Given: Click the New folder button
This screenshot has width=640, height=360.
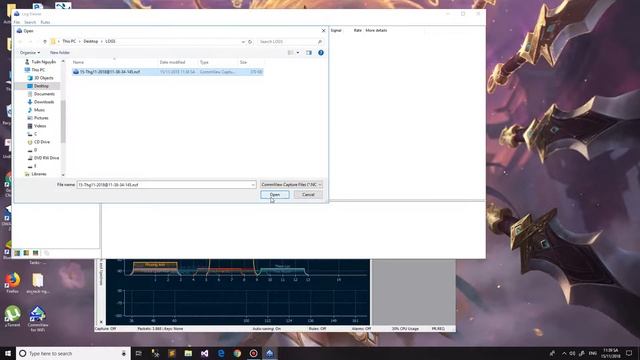Looking at the screenshot, I should point(60,53).
